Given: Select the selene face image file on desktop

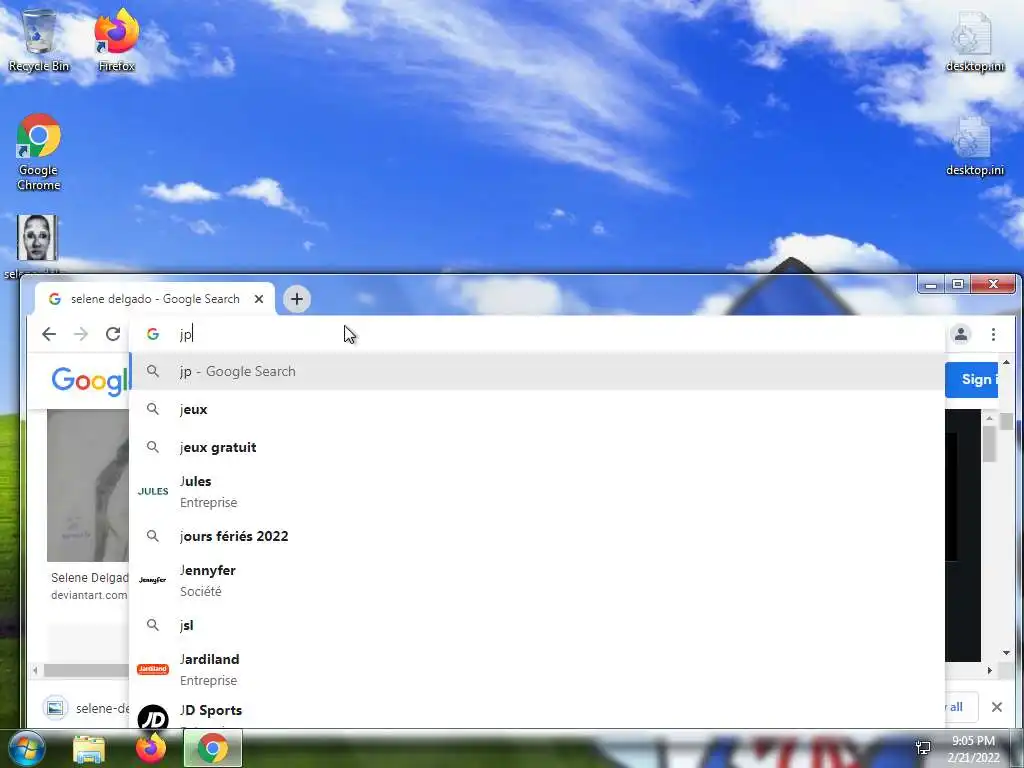Looking at the screenshot, I should [x=37, y=238].
